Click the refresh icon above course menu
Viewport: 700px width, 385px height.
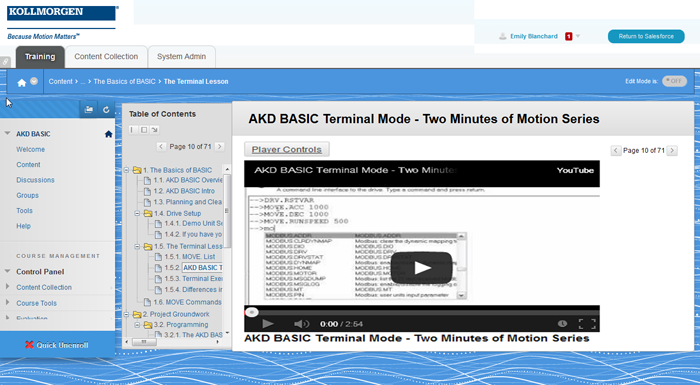pos(106,109)
